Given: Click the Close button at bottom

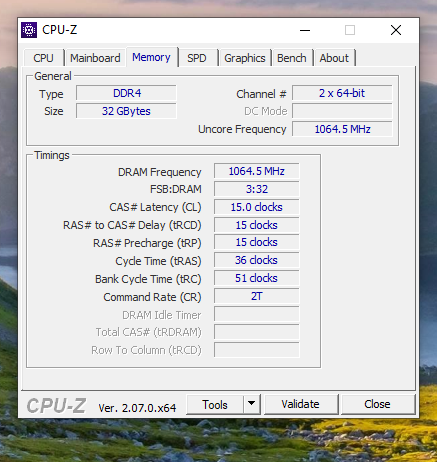Looking at the screenshot, I should point(377,404).
